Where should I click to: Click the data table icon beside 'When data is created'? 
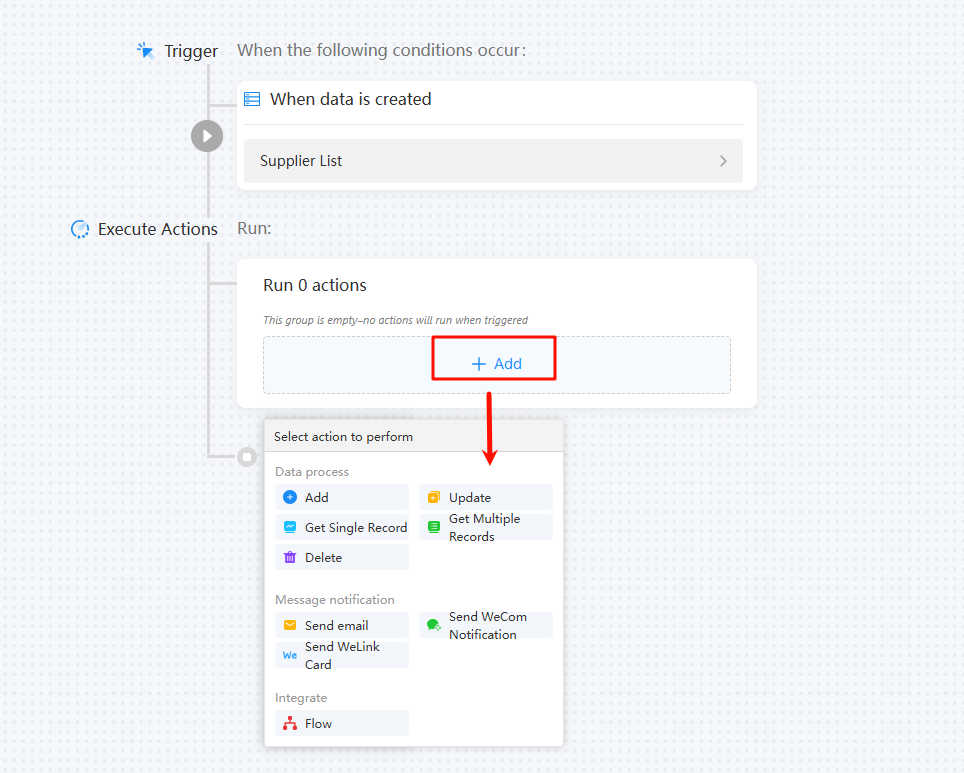(252, 99)
